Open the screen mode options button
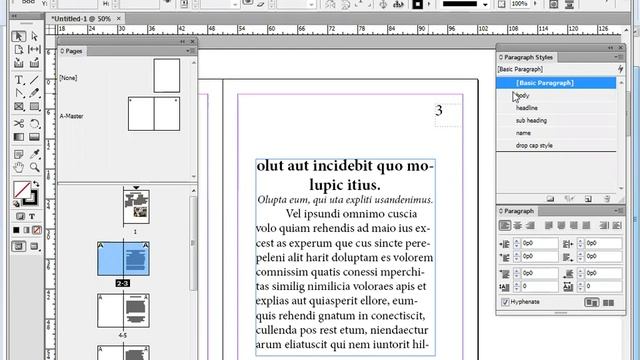The image size is (640, 360). coord(34,246)
